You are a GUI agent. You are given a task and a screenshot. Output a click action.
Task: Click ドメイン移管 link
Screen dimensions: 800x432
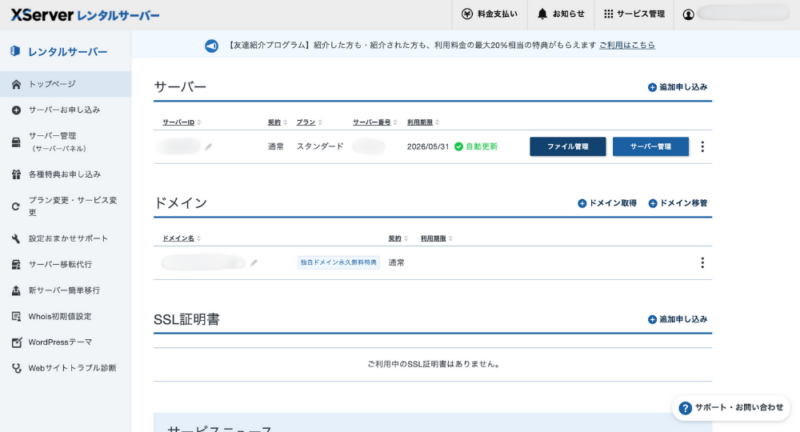pos(678,203)
